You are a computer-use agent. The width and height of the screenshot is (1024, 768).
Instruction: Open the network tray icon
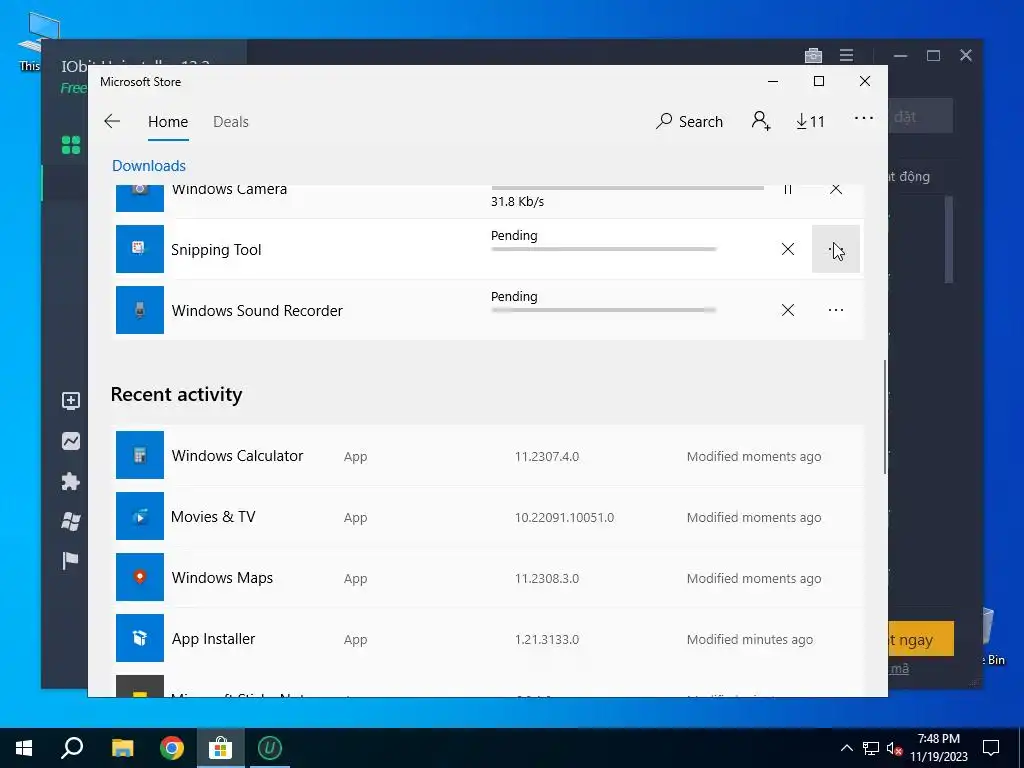click(x=871, y=748)
